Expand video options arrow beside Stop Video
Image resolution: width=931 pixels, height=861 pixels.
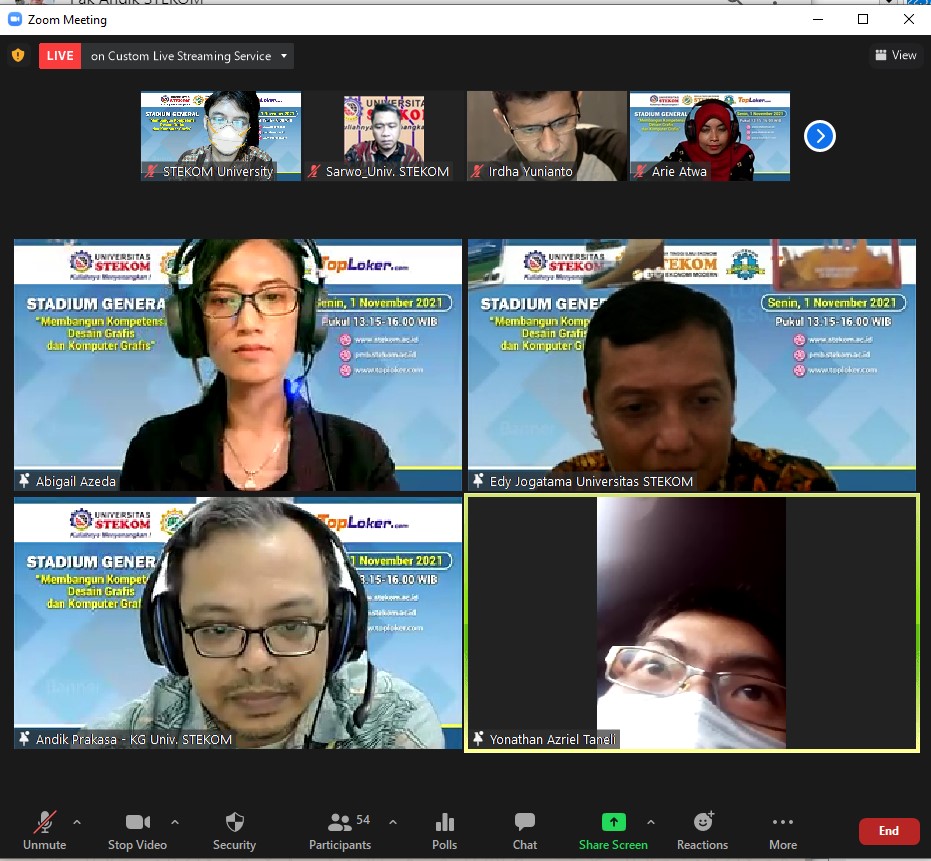pos(175,822)
